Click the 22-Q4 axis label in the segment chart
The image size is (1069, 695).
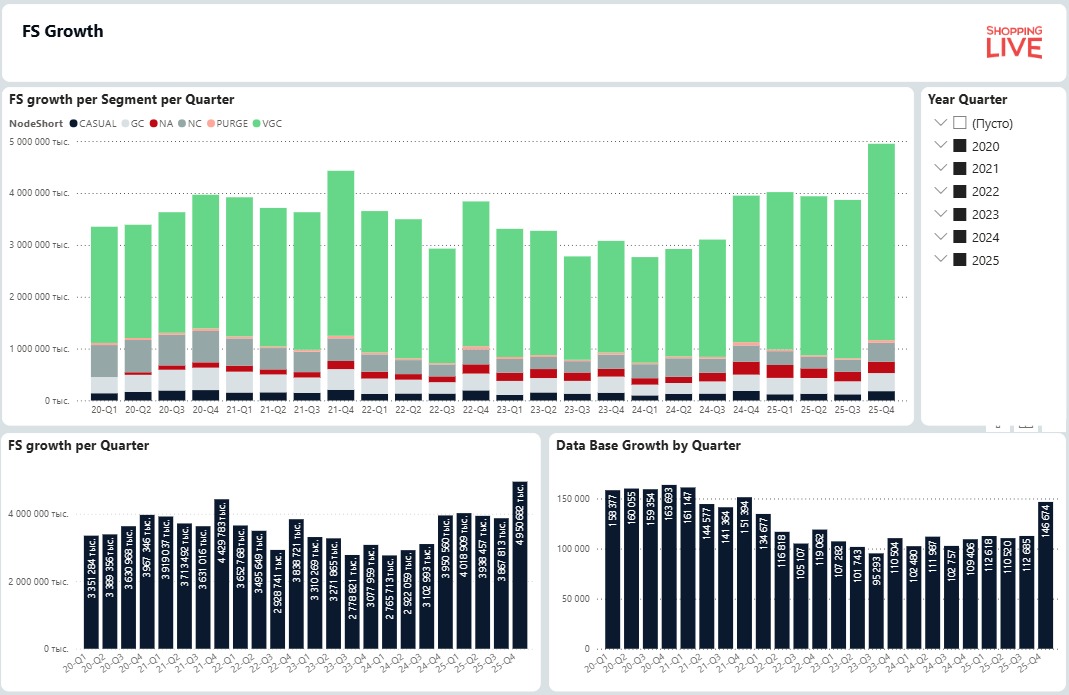tap(476, 410)
